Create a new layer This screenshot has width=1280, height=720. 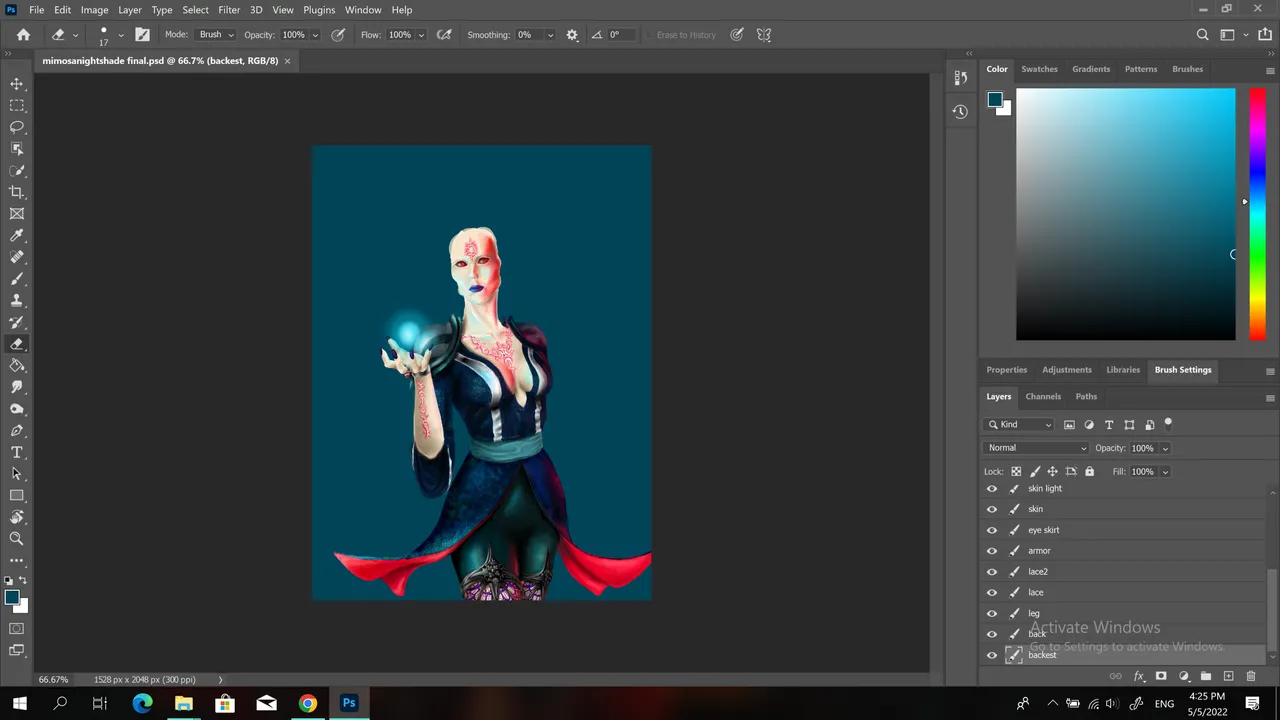click(x=1228, y=676)
